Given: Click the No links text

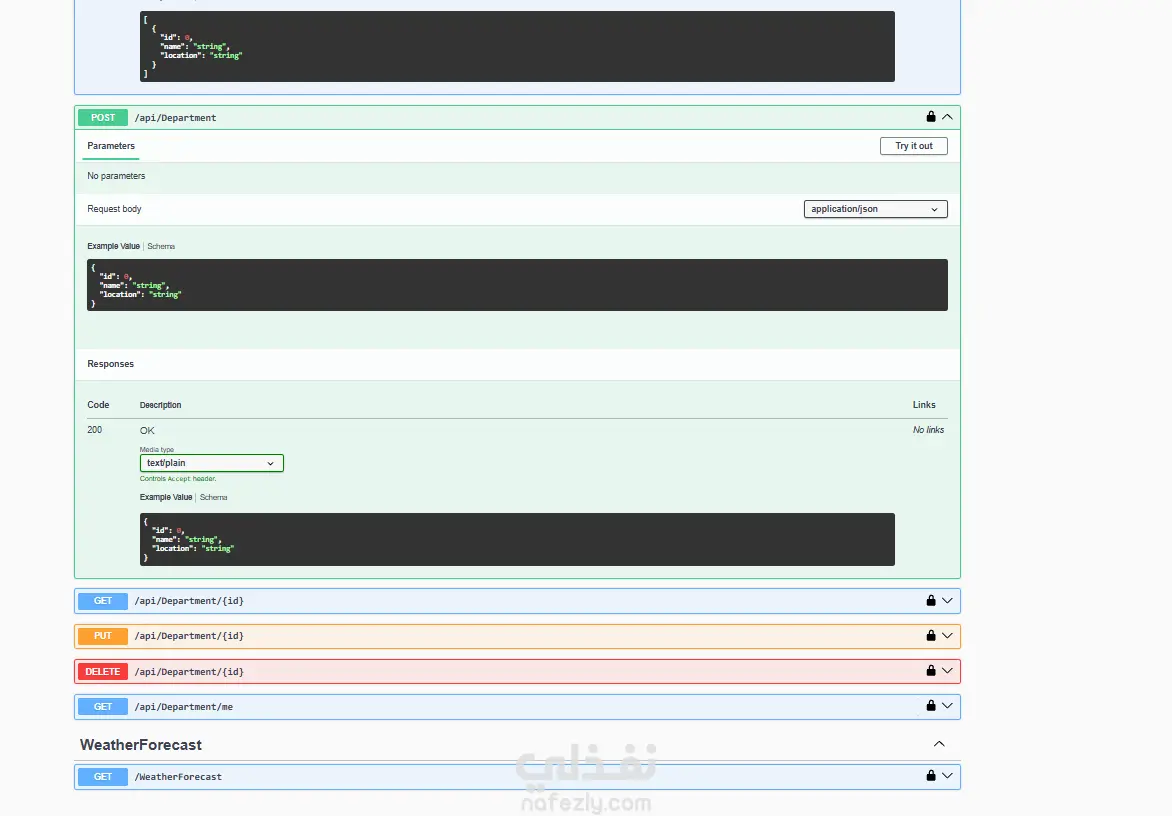Looking at the screenshot, I should (928, 430).
